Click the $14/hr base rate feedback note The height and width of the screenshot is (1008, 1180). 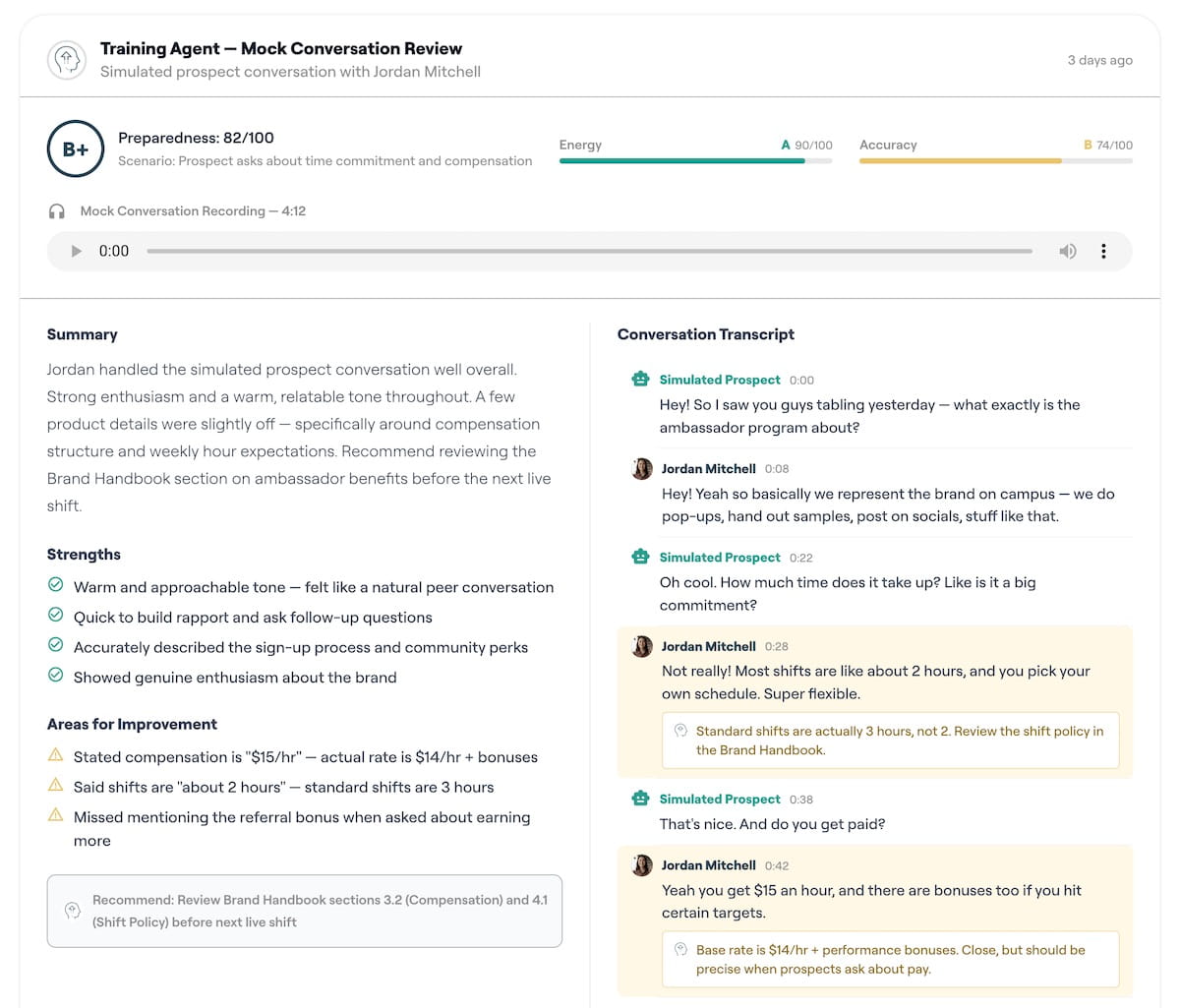pyautogui.click(x=890, y=959)
